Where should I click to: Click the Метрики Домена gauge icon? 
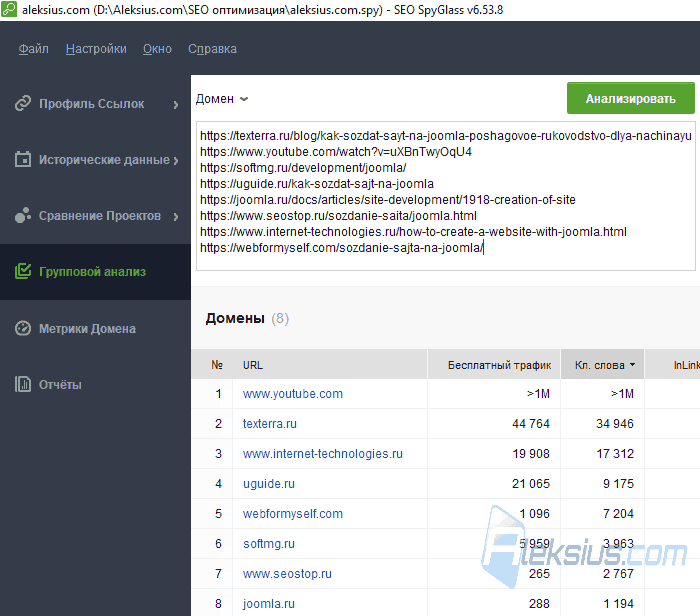click(x=23, y=328)
